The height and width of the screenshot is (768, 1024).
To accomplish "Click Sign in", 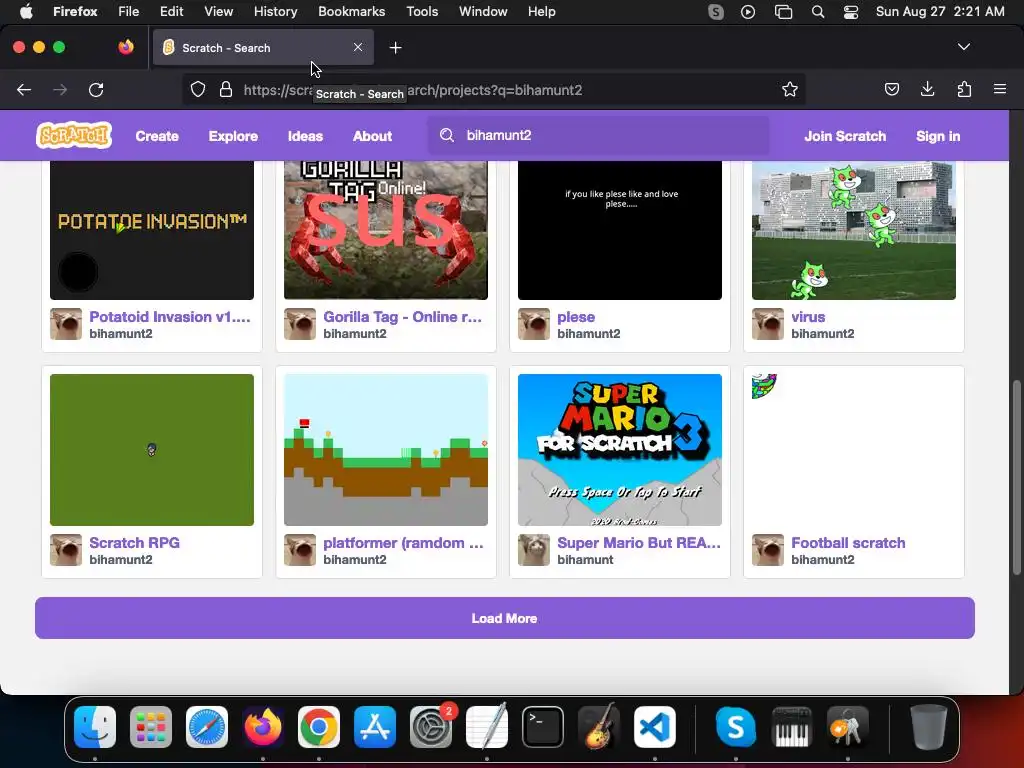I will click(938, 136).
